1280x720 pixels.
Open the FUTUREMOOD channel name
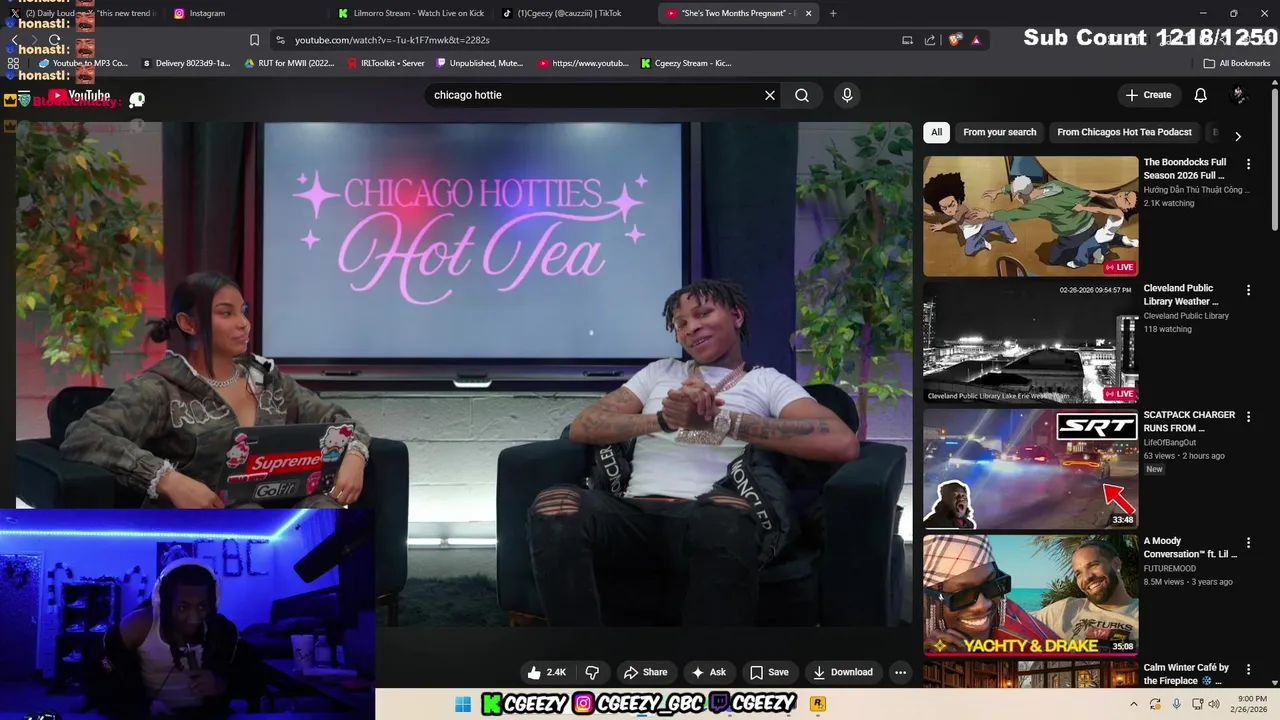pos(1170,568)
